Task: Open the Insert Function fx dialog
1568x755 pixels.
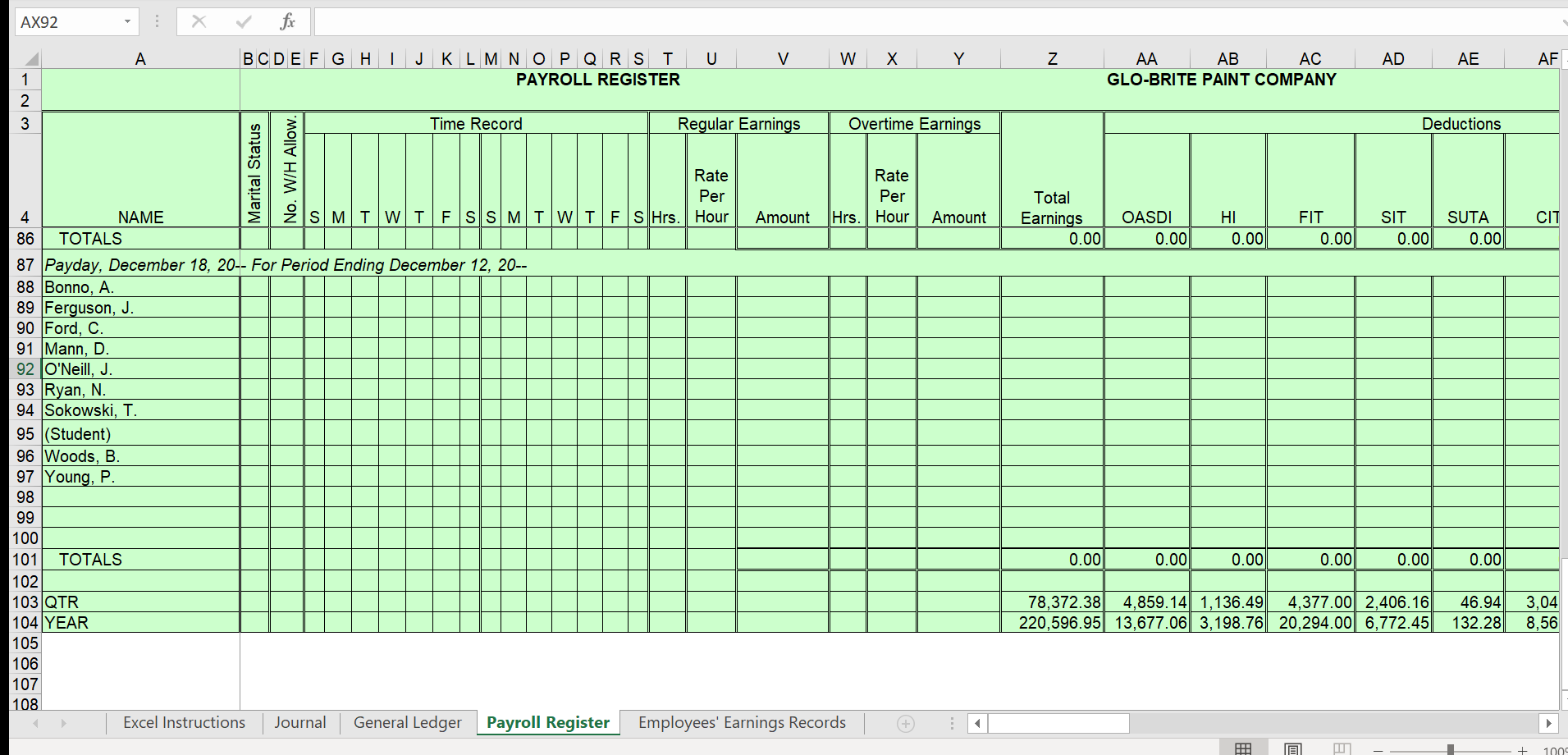Action: point(287,21)
